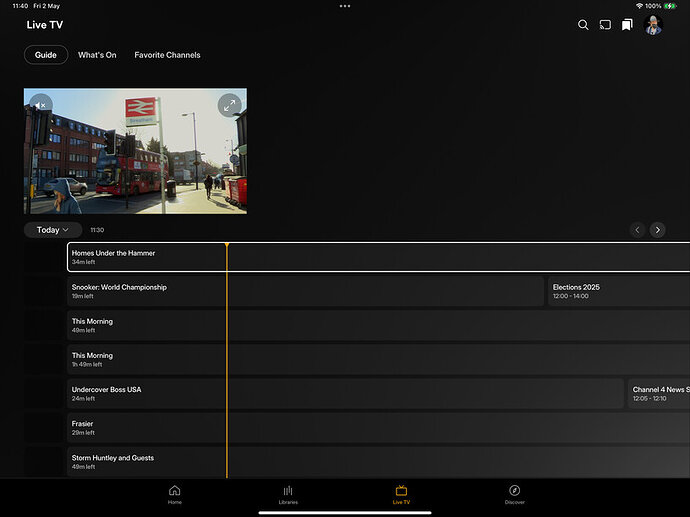The width and height of the screenshot is (690, 517).
Task: Click the live video preview thumbnail
Action: click(x=135, y=151)
